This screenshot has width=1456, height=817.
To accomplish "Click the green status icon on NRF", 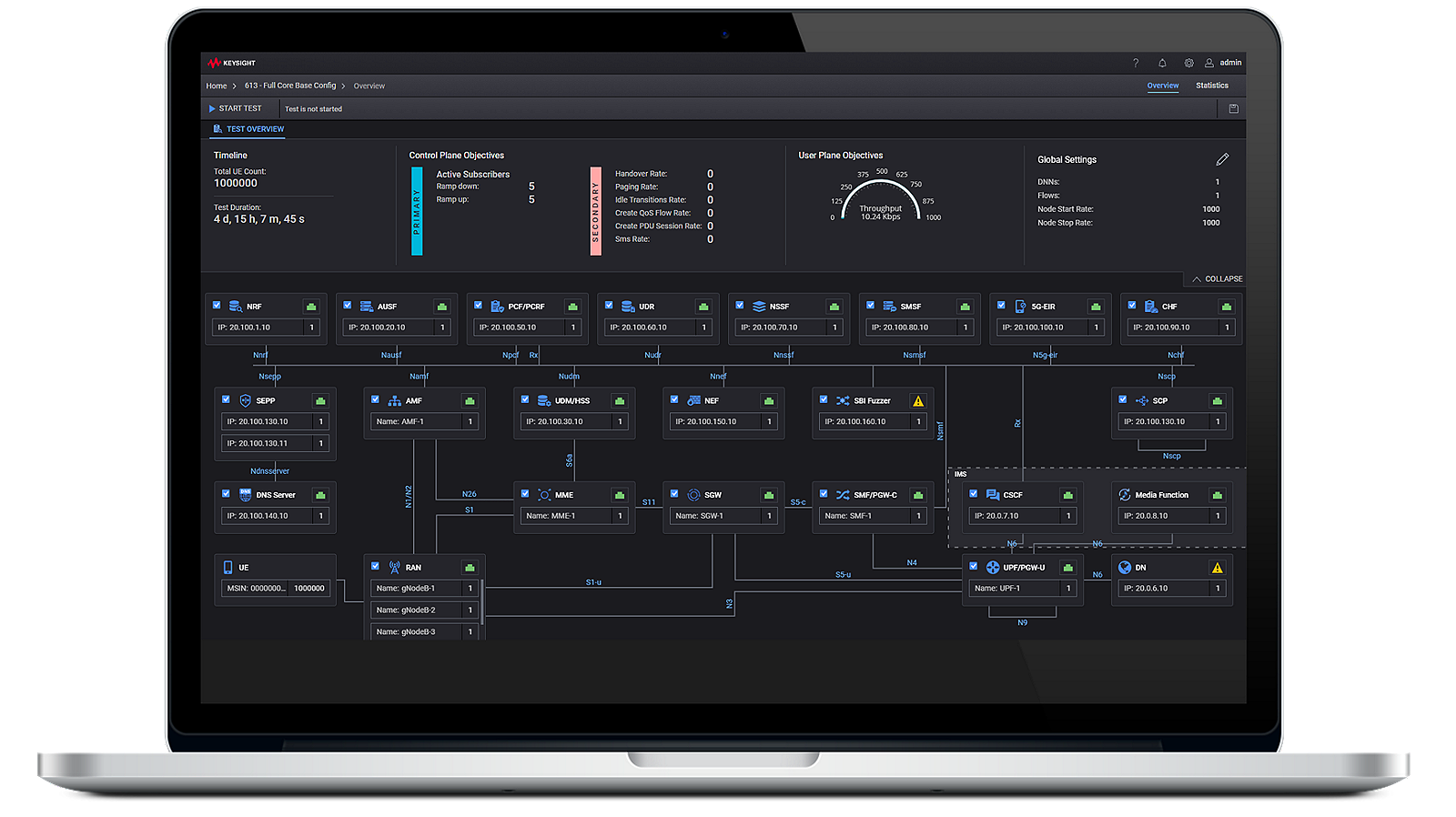I will click(311, 307).
